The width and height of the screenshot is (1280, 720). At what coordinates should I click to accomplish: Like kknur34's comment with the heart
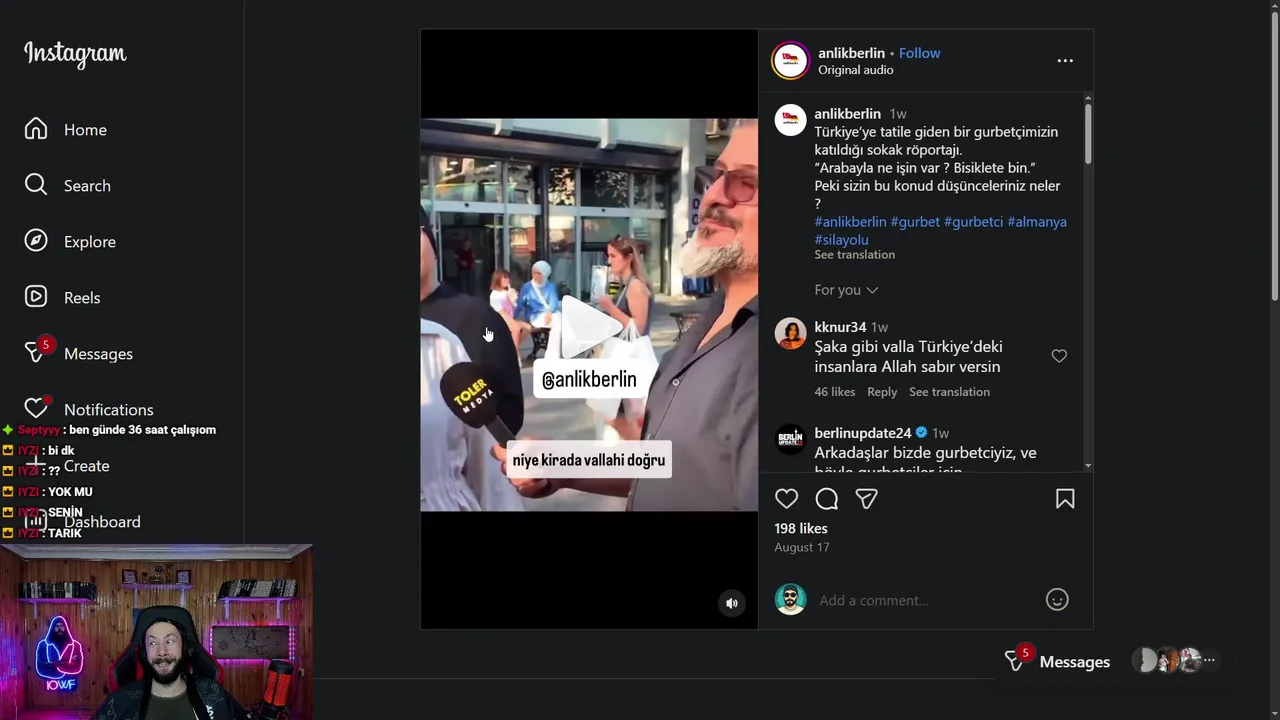(x=1059, y=356)
